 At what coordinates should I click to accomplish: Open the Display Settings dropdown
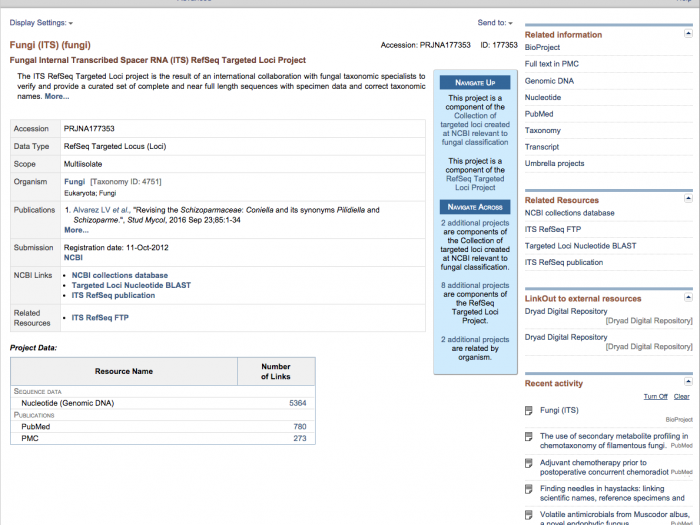(x=41, y=23)
